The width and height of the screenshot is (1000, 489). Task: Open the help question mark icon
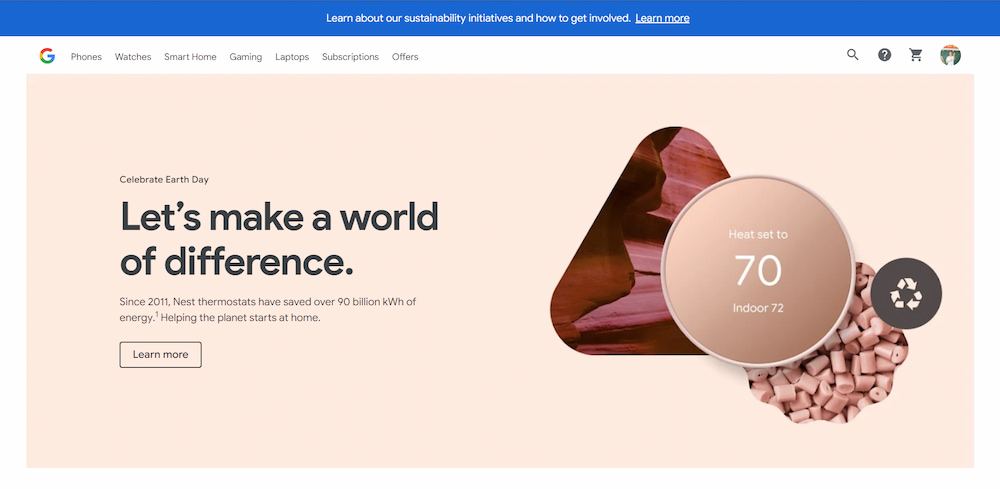click(885, 55)
